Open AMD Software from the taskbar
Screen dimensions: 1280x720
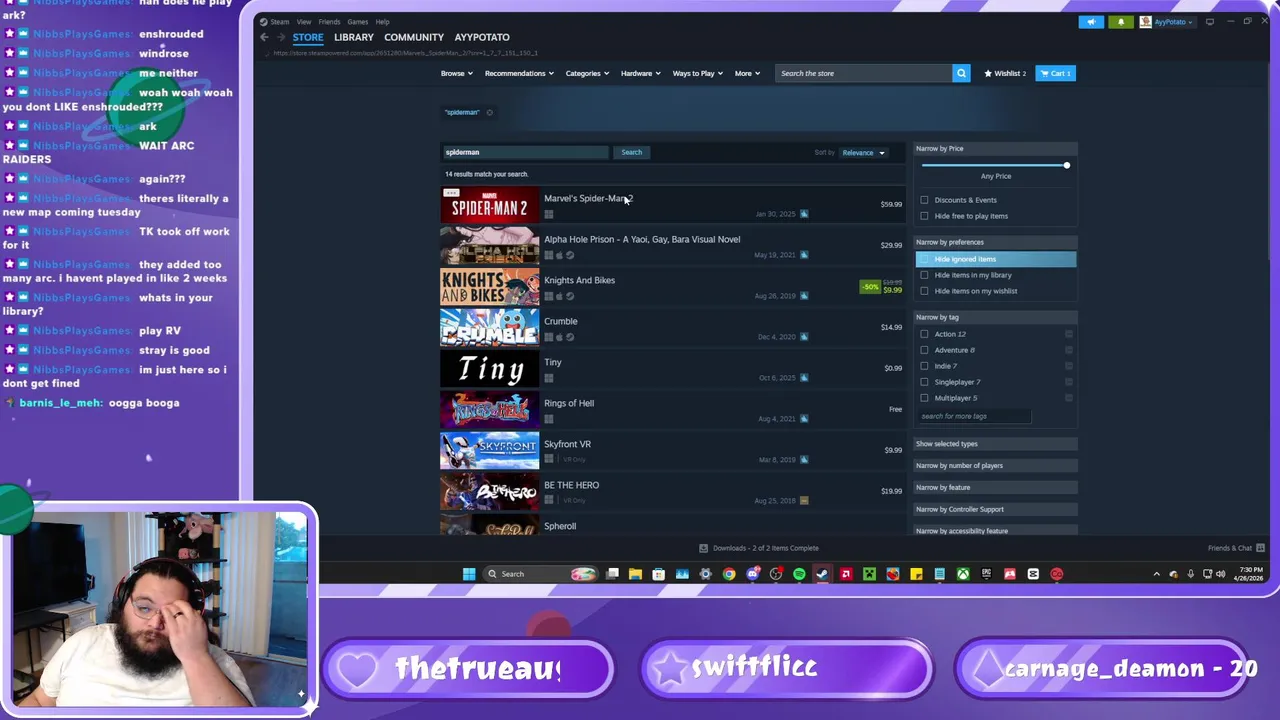(846, 574)
